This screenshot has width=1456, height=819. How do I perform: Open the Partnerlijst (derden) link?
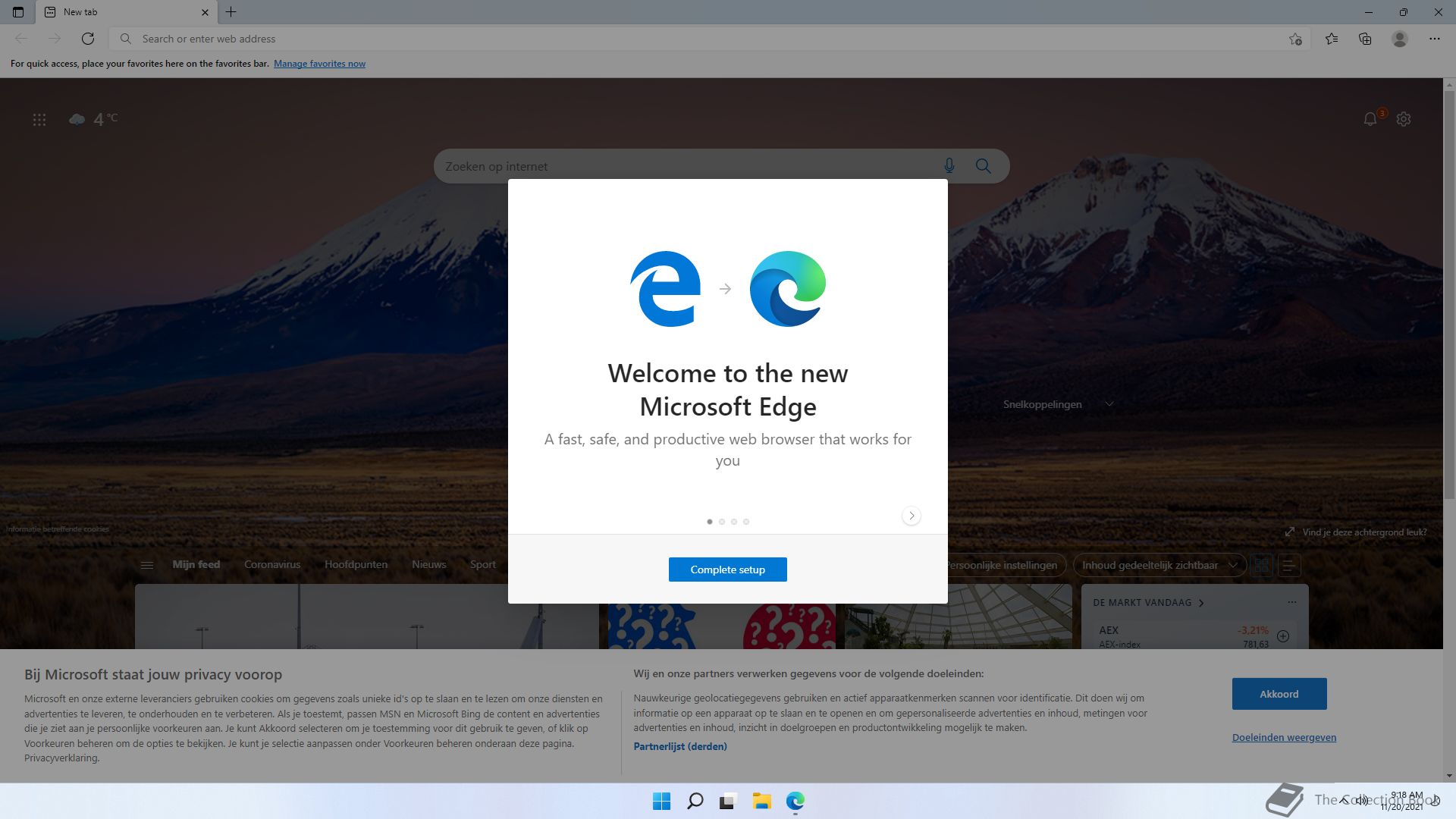(x=680, y=746)
